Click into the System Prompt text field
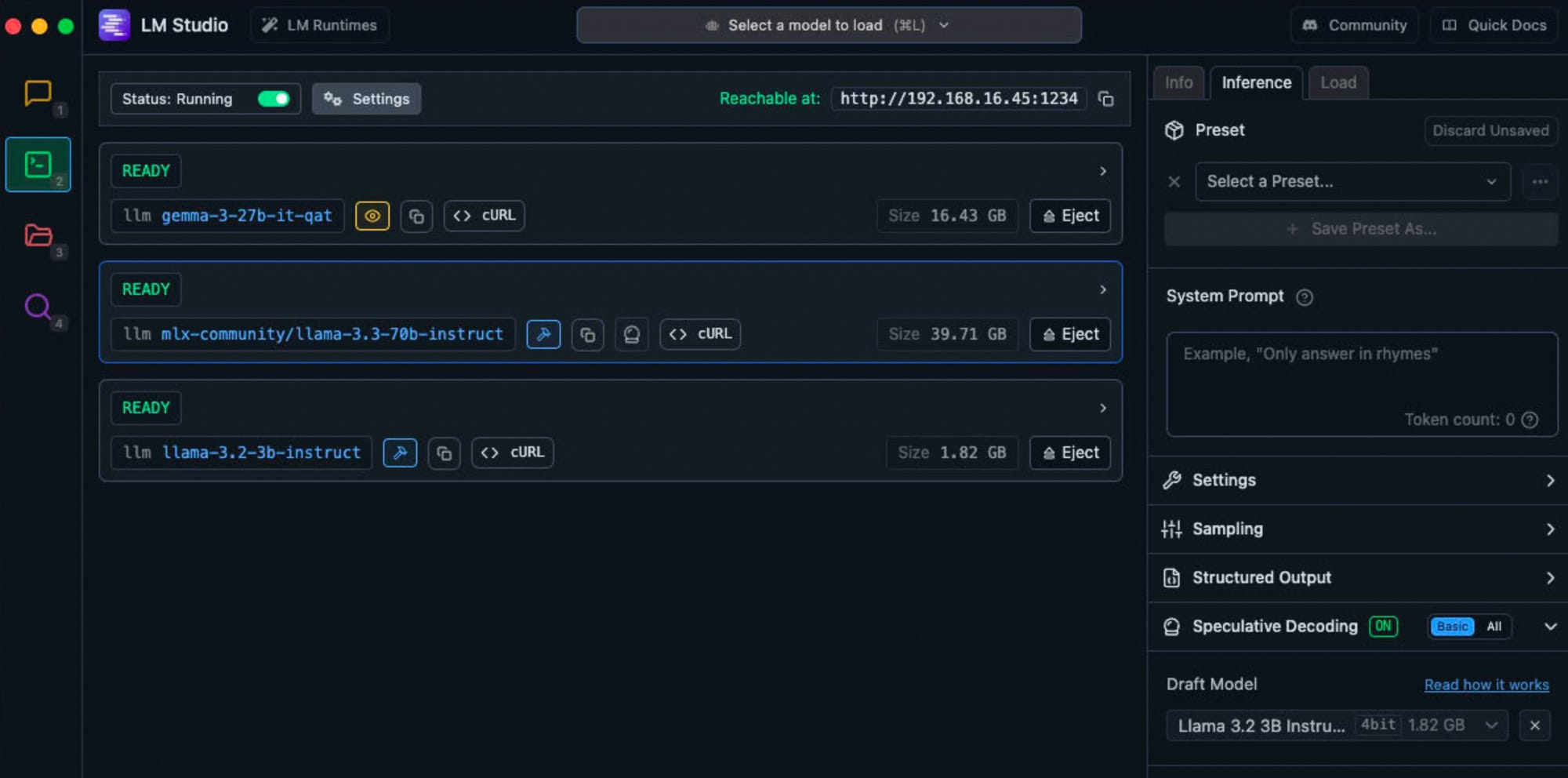This screenshot has height=778, width=1568. point(1362,384)
